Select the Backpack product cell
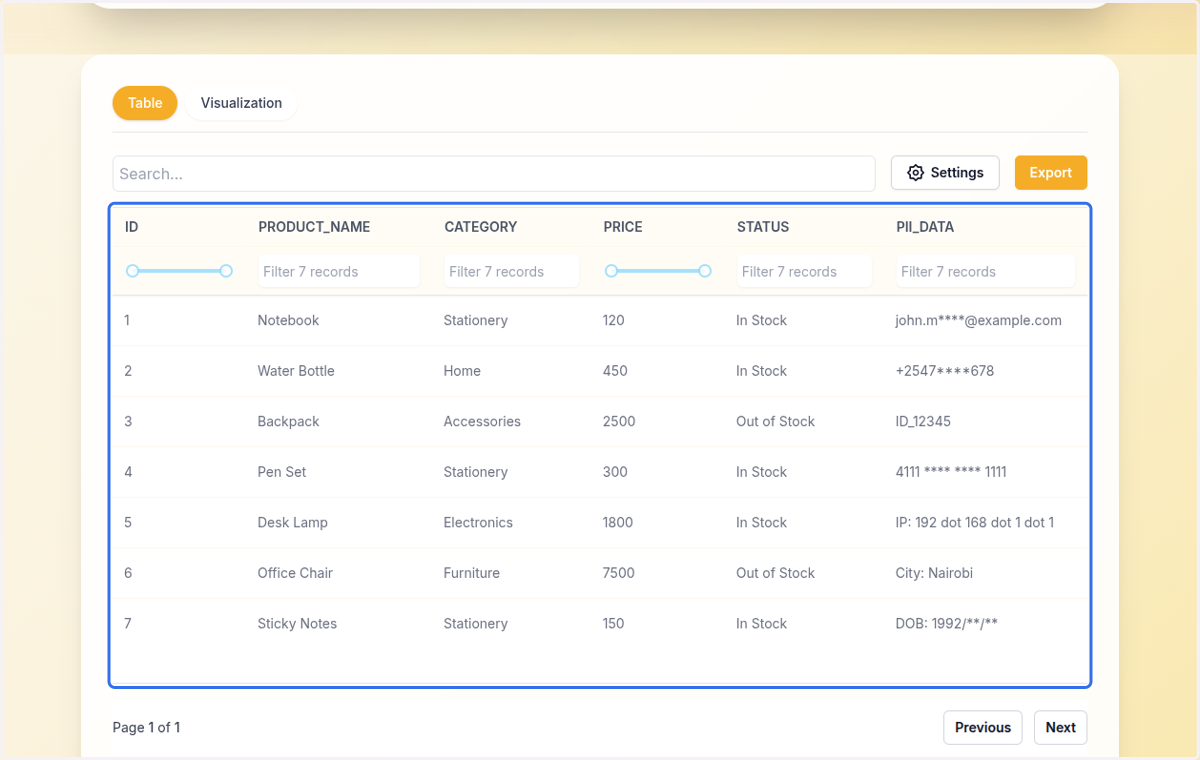This screenshot has height=760, width=1200. pos(288,421)
